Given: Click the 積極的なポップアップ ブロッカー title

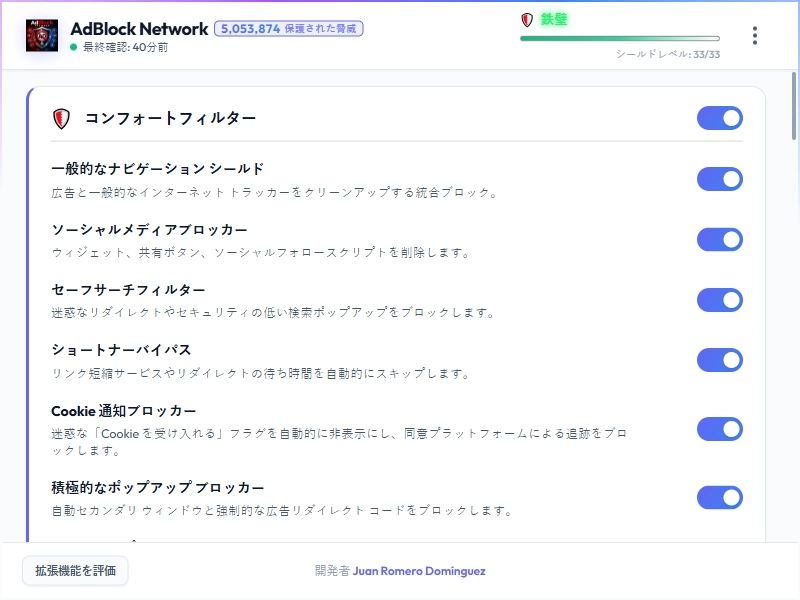Looking at the screenshot, I should coord(158,488).
